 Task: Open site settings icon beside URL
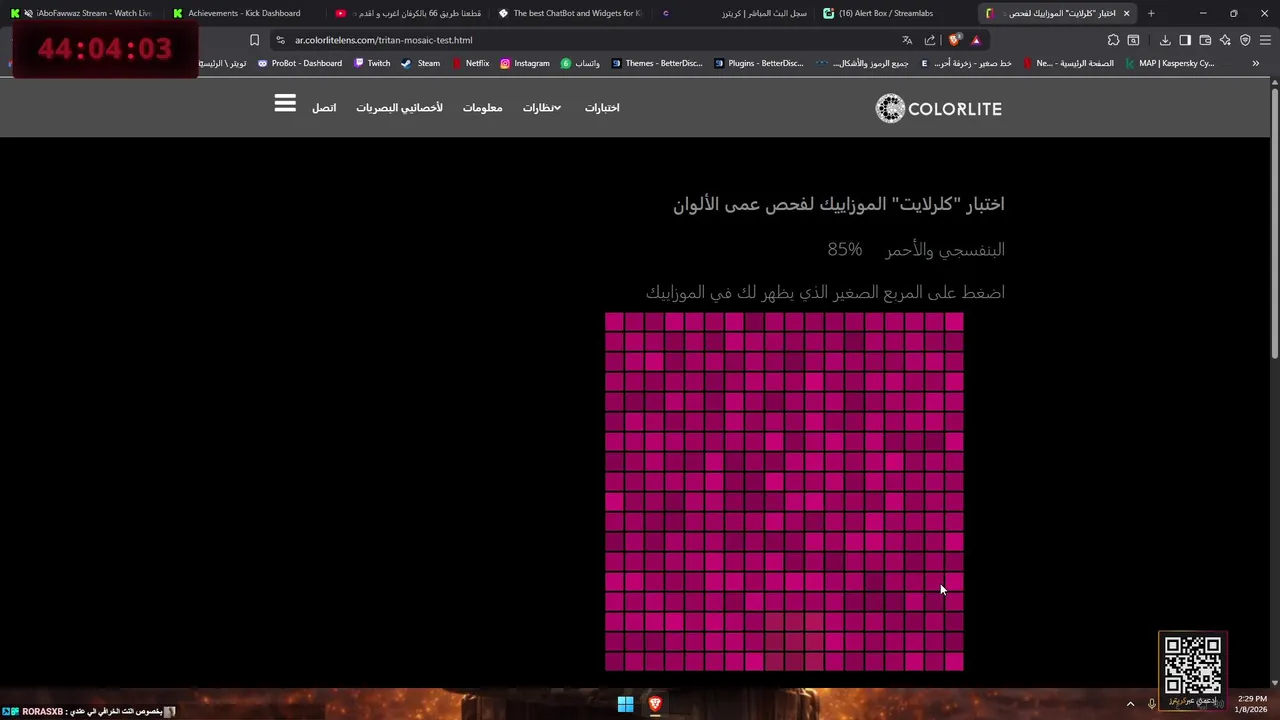tap(281, 40)
